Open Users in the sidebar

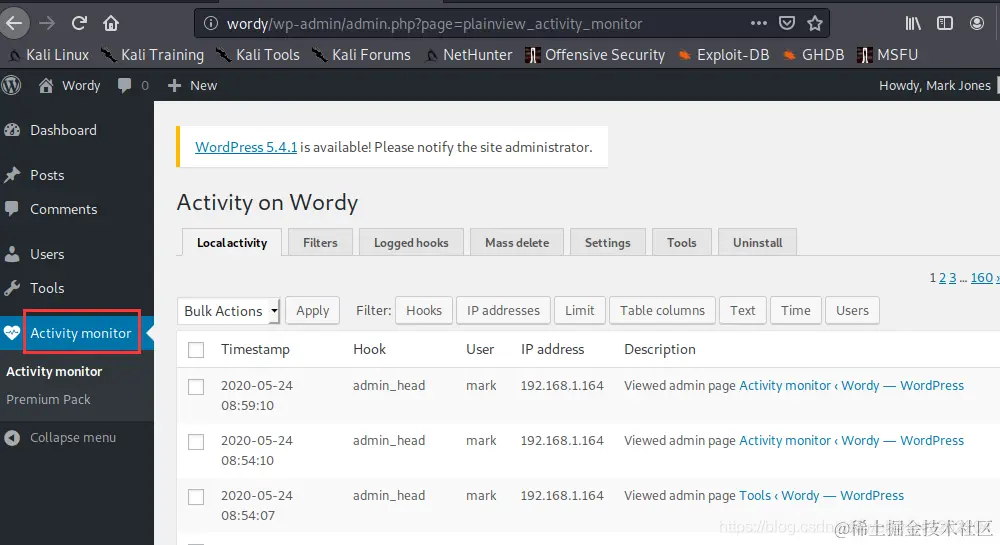[x=47, y=254]
